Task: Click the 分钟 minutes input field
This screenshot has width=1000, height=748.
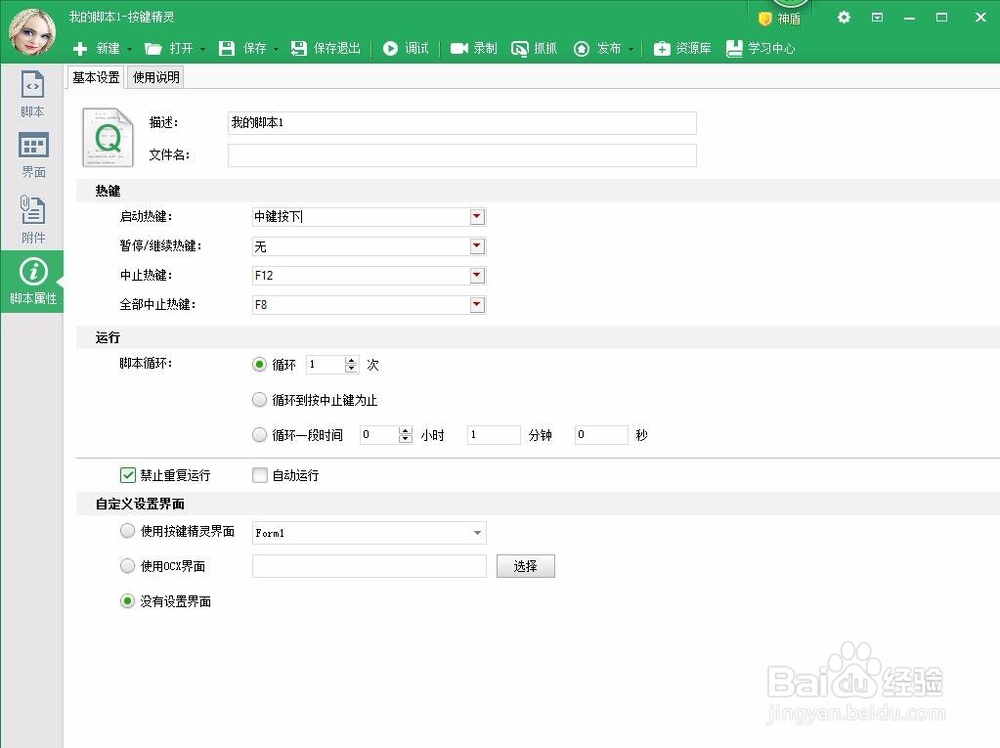Action: (x=494, y=435)
